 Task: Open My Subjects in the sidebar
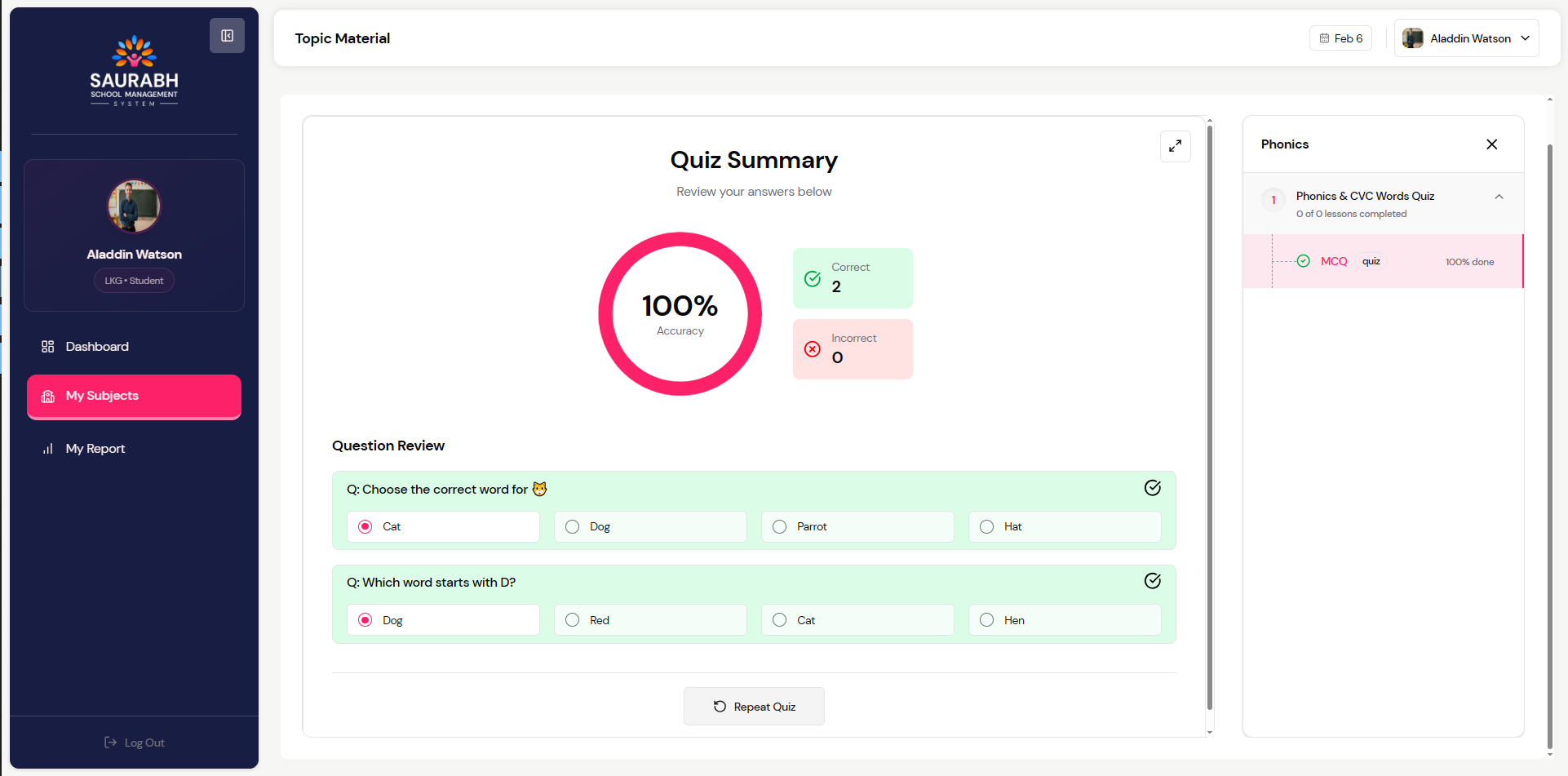click(134, 397)
